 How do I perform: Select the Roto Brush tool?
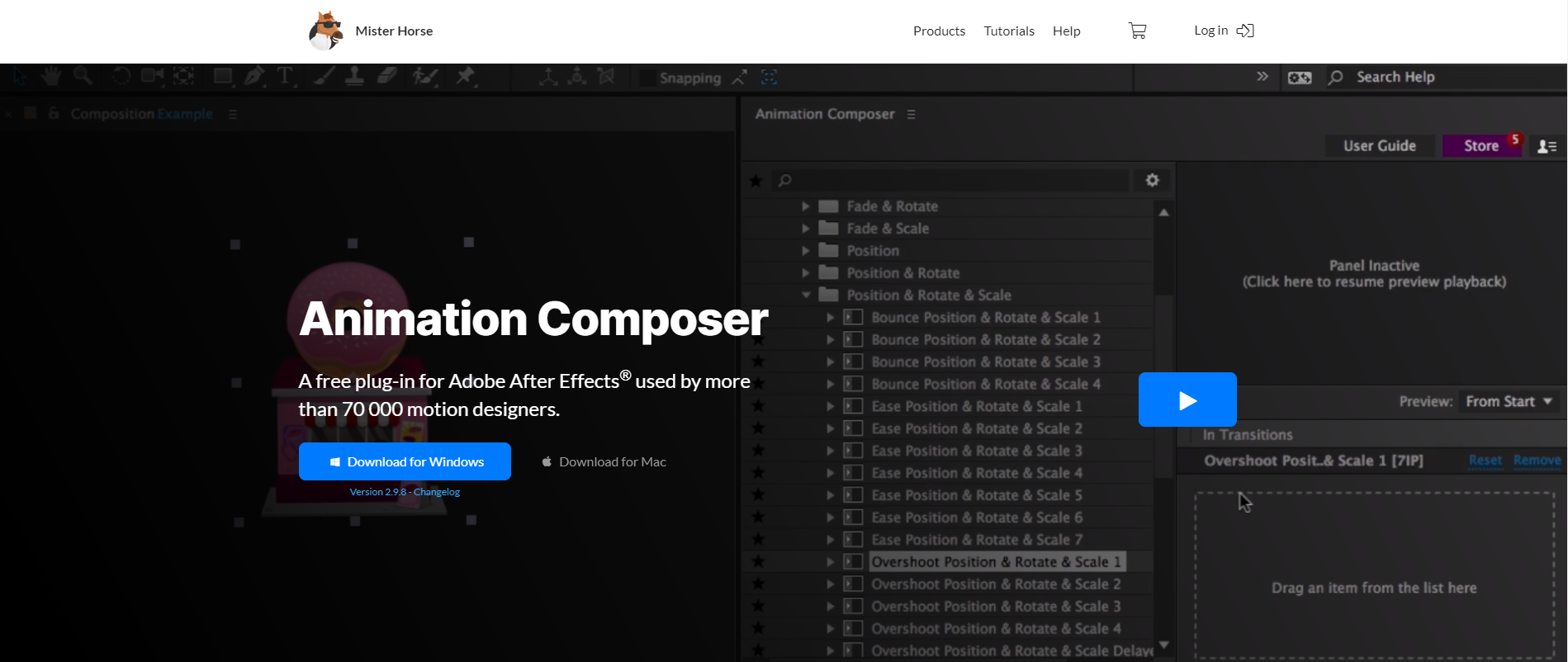point(424,77)
